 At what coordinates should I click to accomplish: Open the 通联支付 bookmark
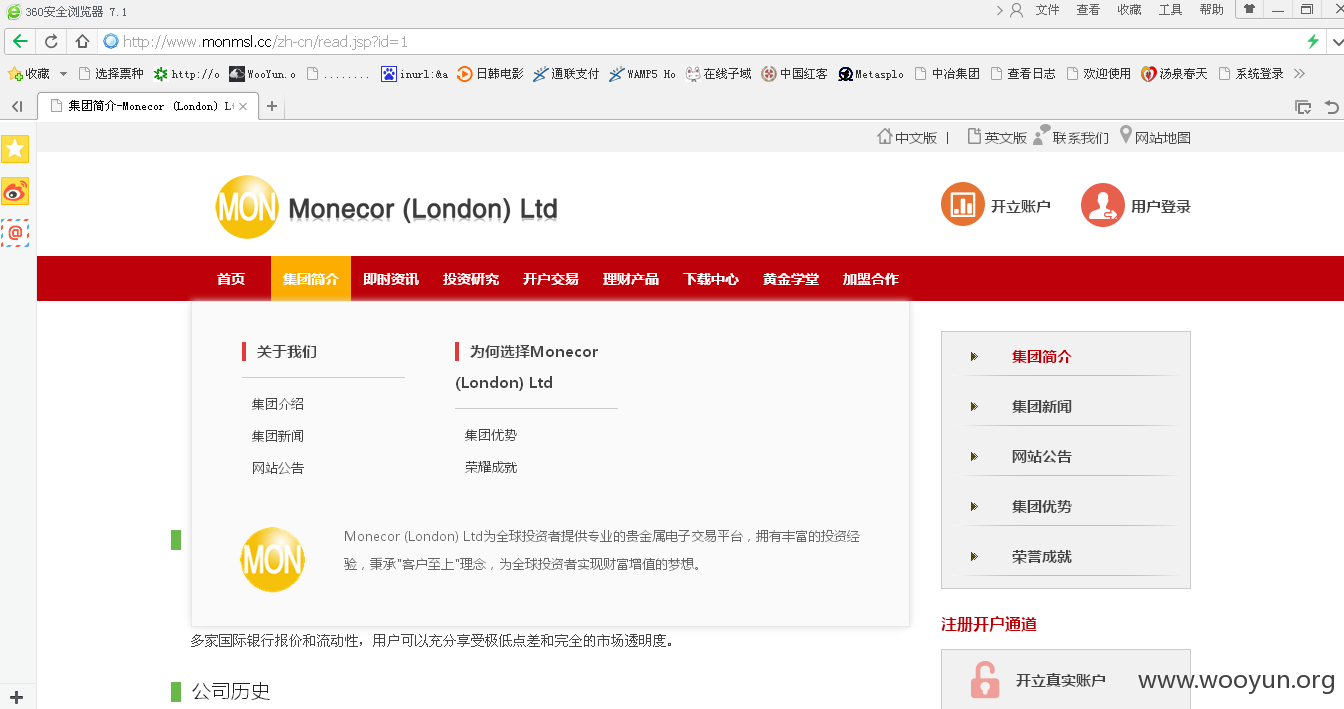click(x=566, y=74)
